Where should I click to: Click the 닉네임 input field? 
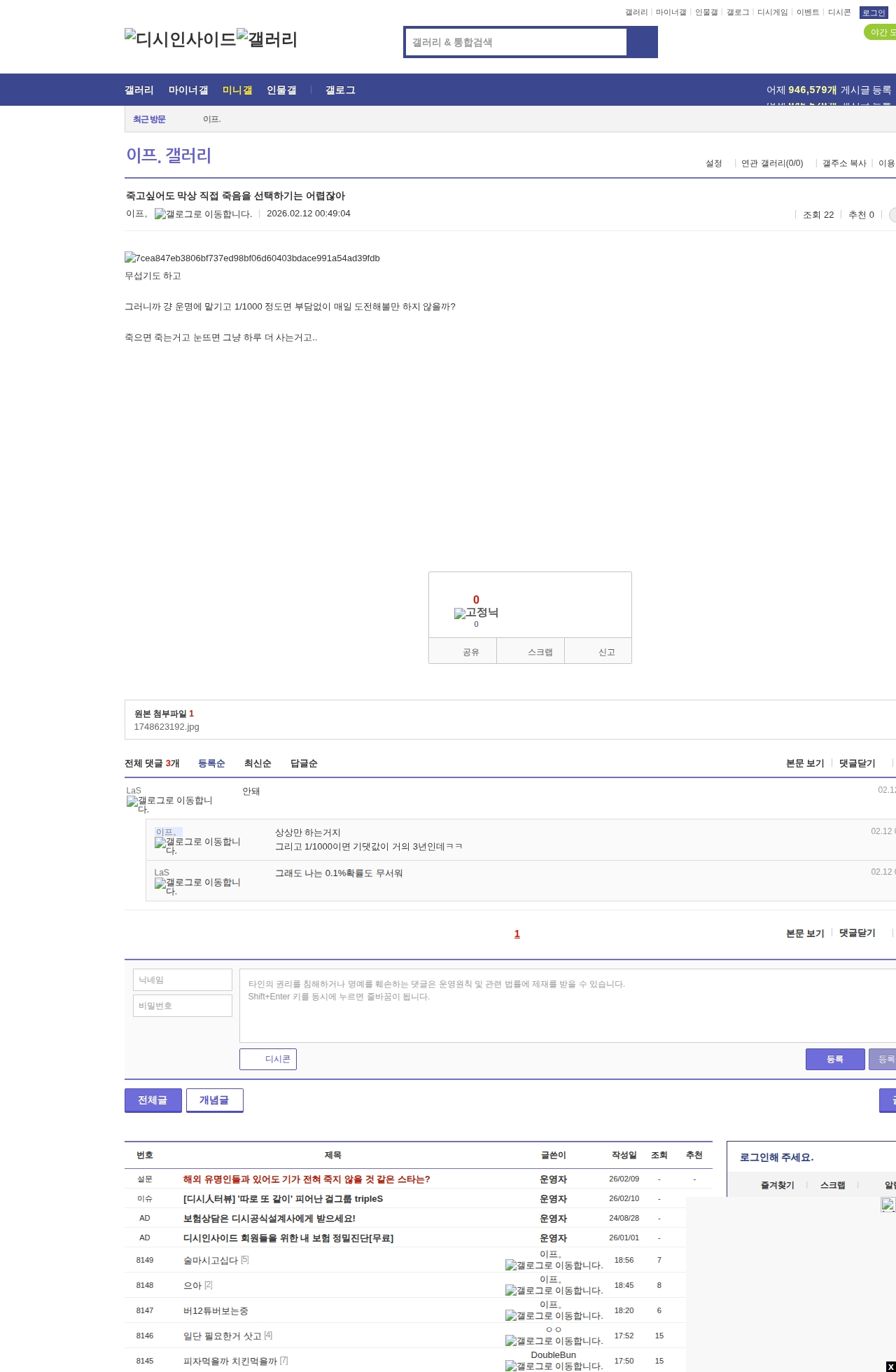[183, 980]
